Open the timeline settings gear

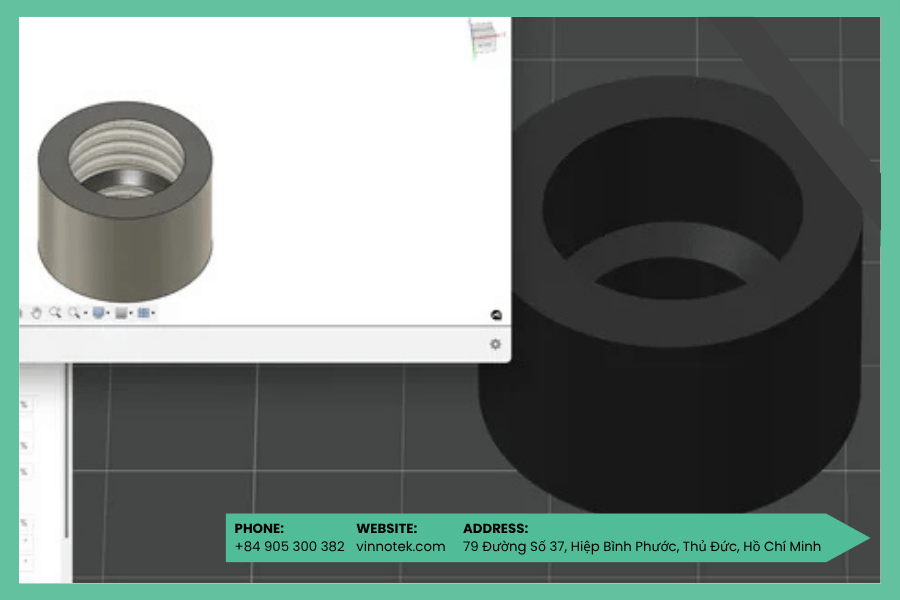(495, 344)
